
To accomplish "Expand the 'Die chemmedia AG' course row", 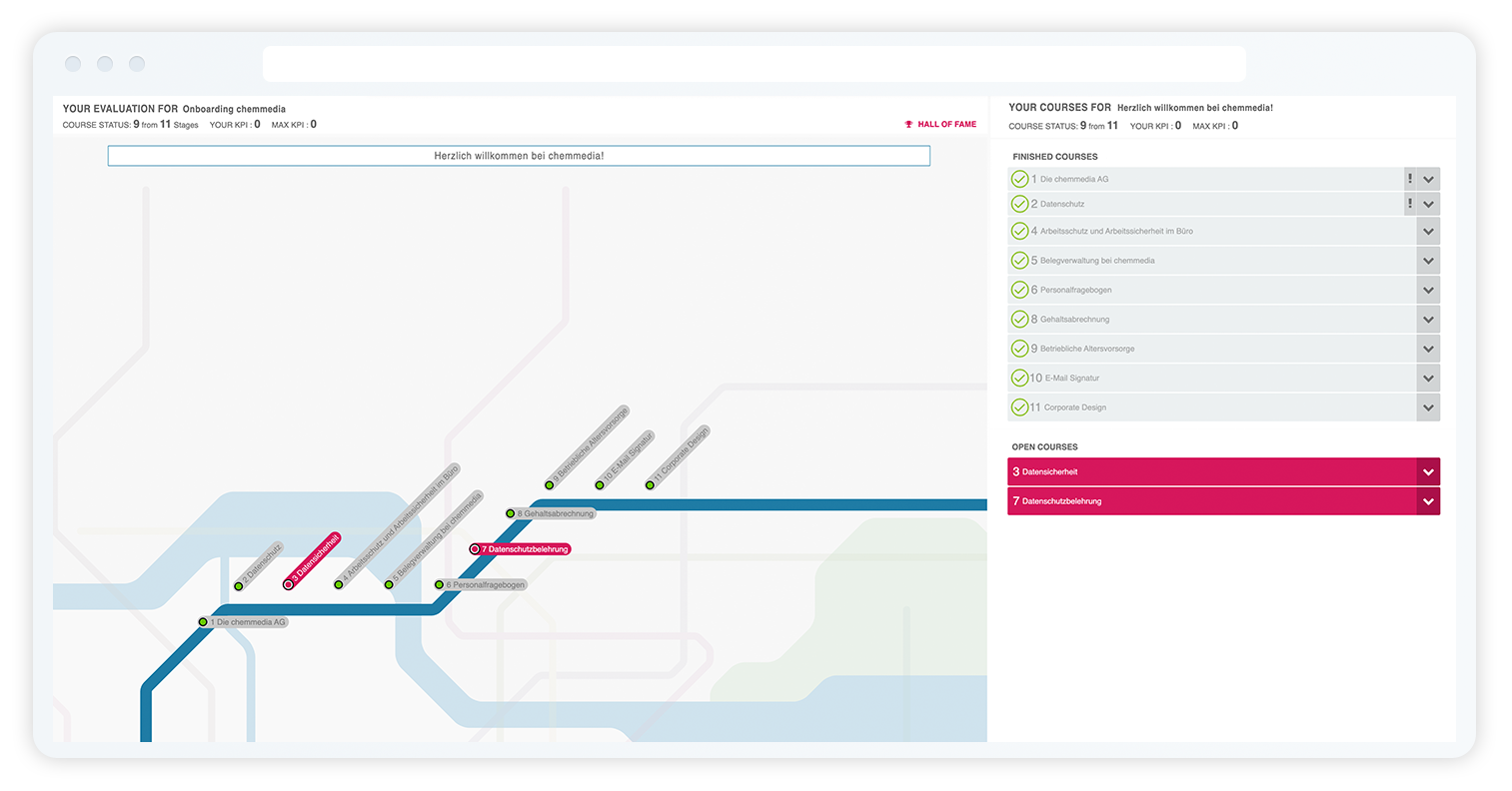I will (1428, 179).
